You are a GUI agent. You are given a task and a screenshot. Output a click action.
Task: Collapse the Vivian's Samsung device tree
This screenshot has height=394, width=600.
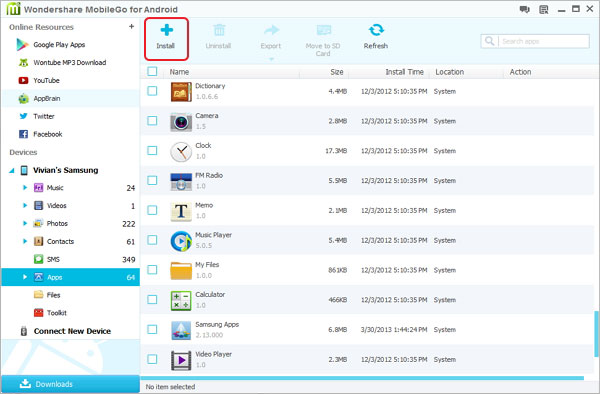click(x=12, y=171)
